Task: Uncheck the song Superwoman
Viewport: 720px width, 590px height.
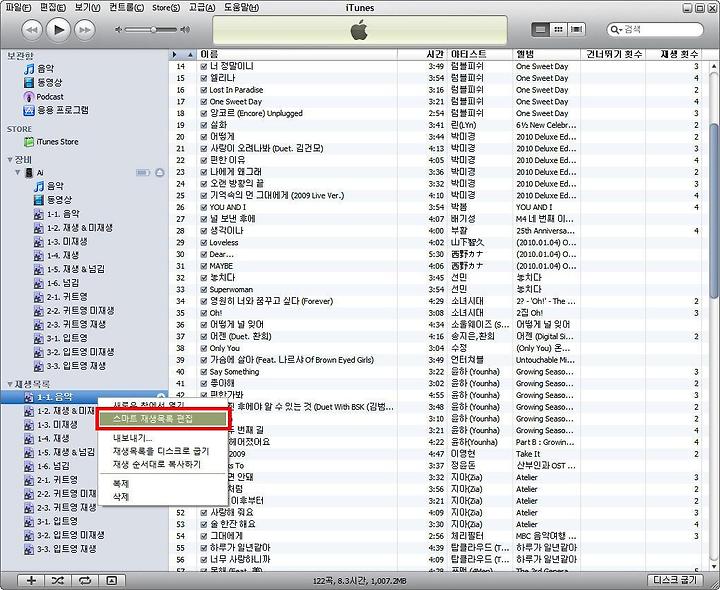Action: tap(204, 290)
